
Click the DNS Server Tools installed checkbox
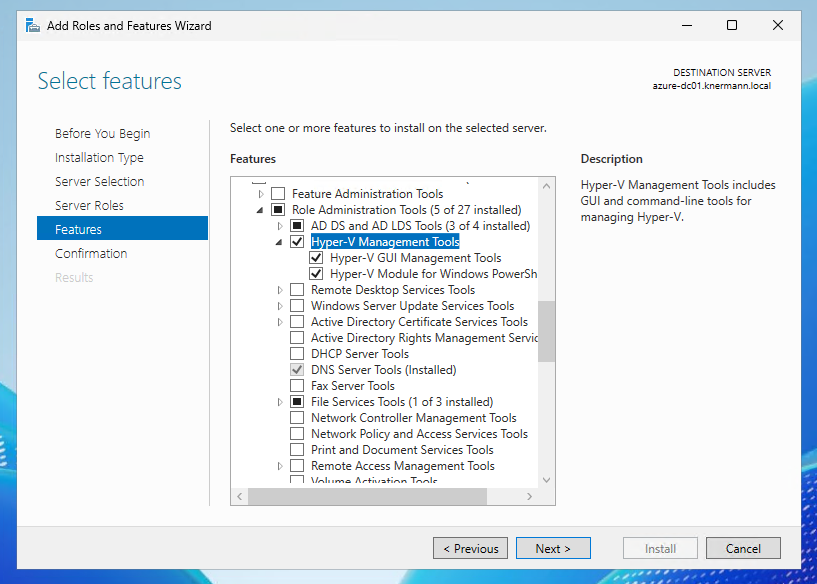(x=297, y=370)
